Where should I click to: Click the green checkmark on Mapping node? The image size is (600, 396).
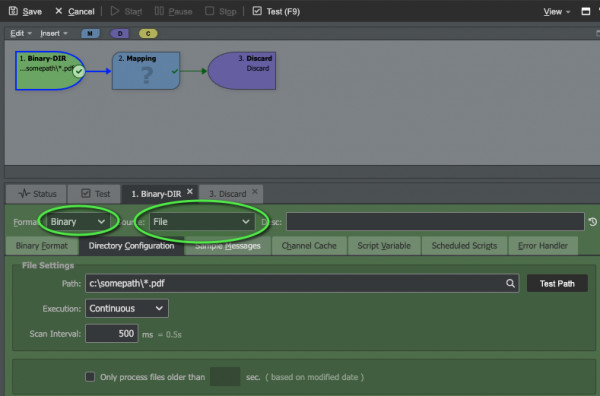pos(175,71)
